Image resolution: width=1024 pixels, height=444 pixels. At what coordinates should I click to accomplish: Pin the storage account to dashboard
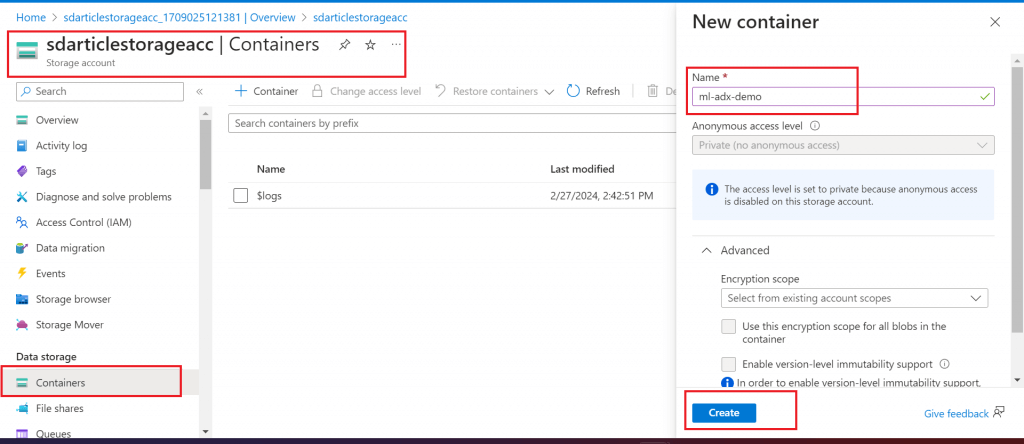(345, 45)
